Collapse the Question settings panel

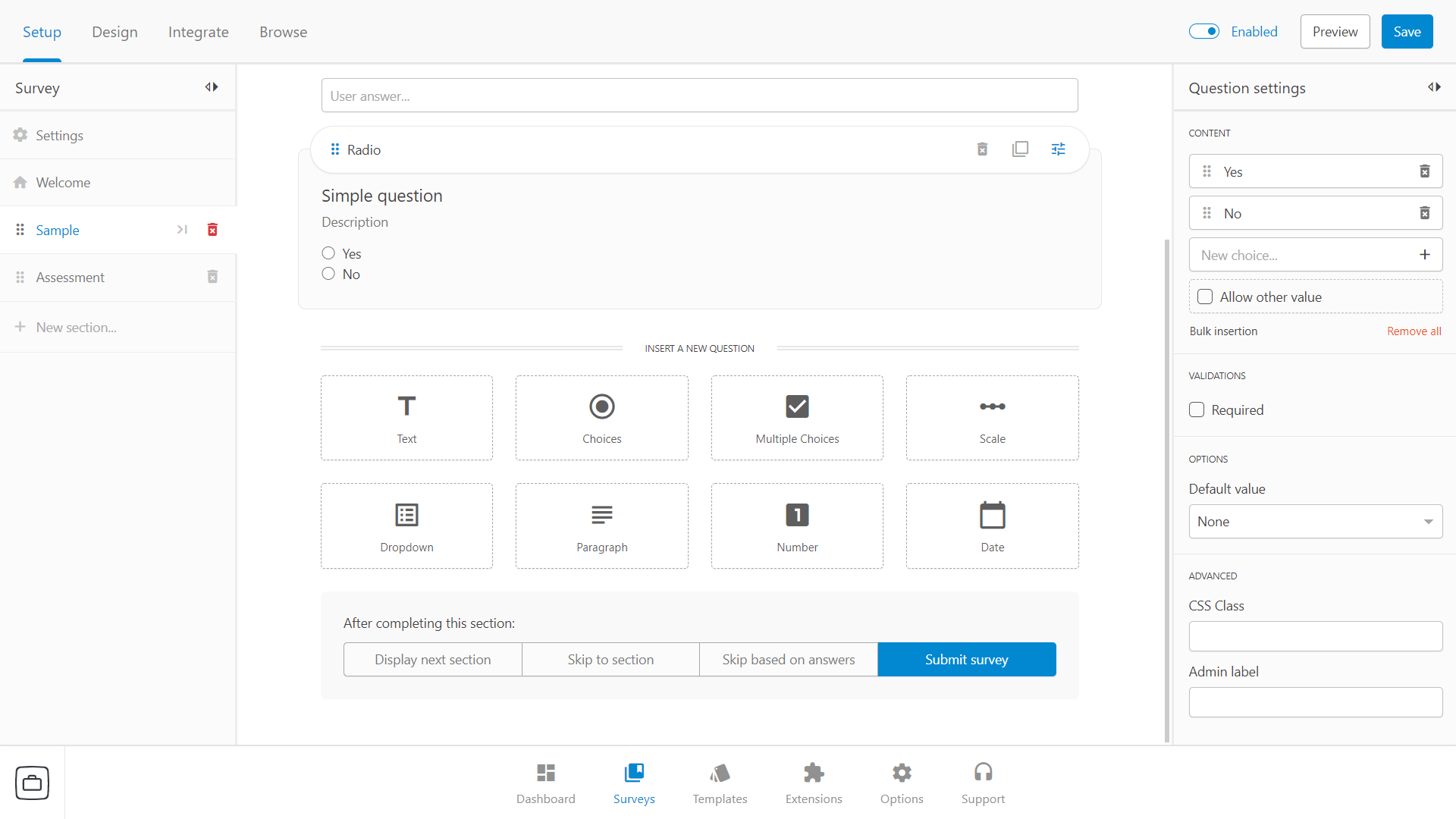[x=1434, y=87]
